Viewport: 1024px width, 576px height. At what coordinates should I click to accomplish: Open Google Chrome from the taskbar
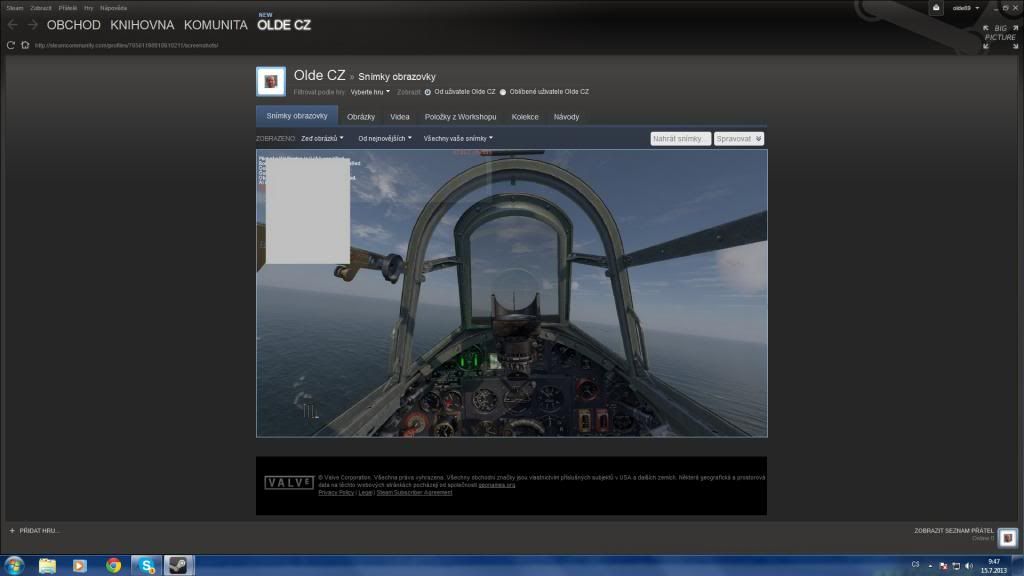click(113, 566)
